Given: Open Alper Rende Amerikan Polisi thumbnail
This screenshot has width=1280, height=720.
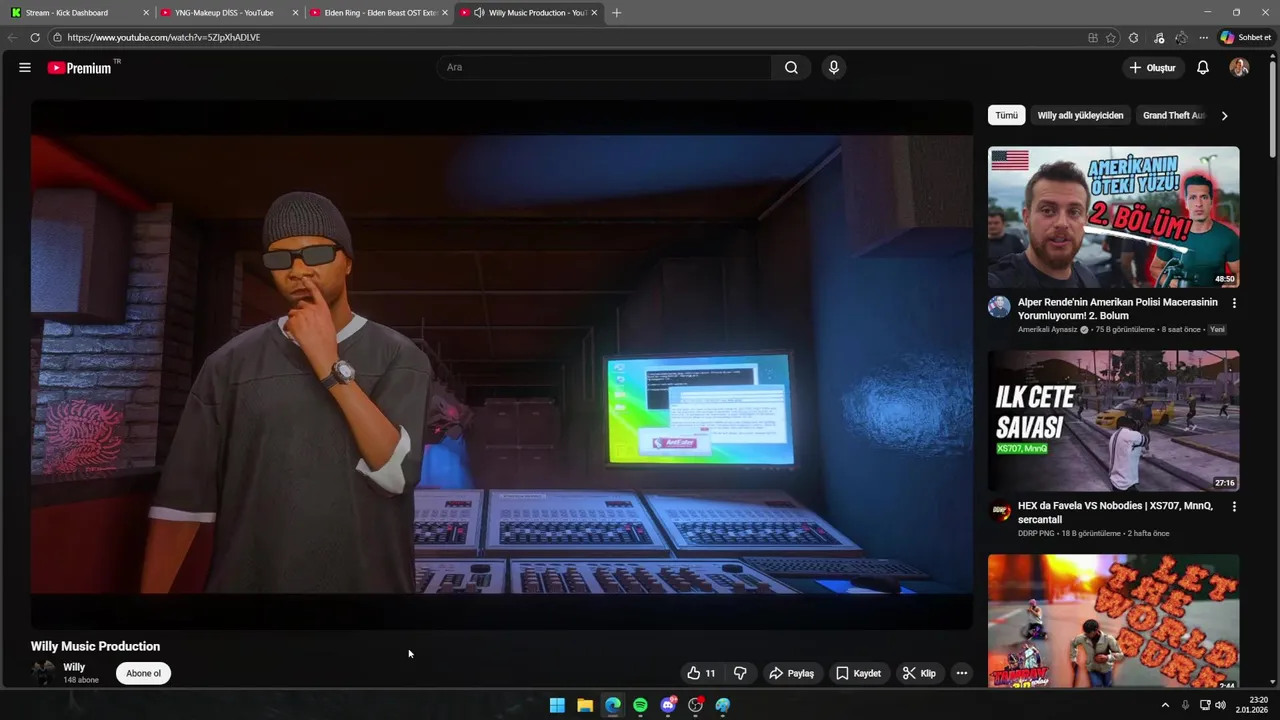Looking at the screenshot, I should tap(1113, 217).
